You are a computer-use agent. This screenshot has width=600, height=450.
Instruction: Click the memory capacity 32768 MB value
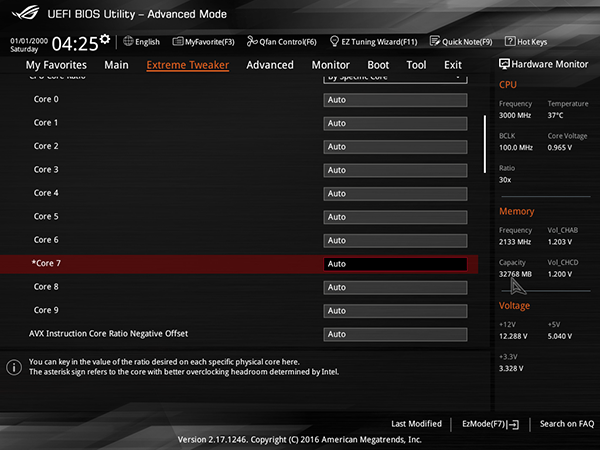(x=515, y=274)
